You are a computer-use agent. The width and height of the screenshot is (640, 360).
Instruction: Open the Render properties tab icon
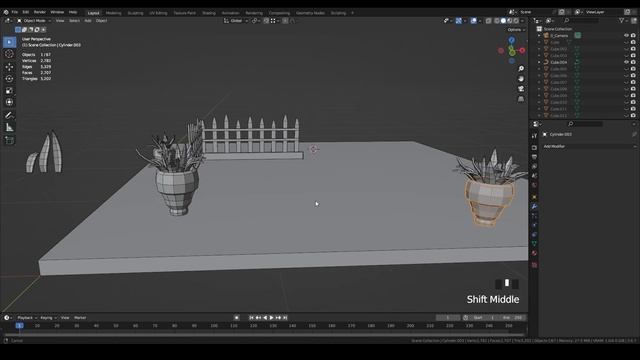pyautogui.click(x=534, y=147)
